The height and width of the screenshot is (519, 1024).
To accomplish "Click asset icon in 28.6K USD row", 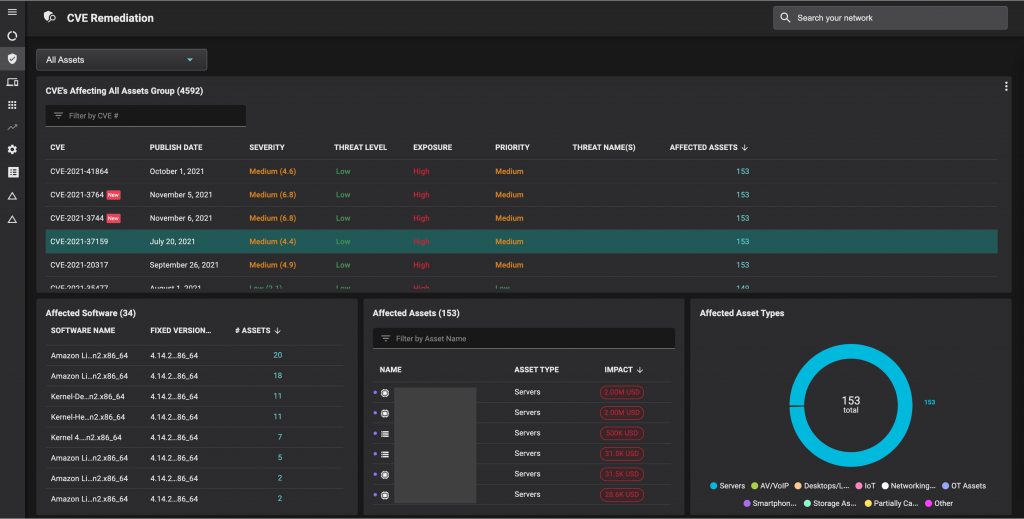I will 385,495.
